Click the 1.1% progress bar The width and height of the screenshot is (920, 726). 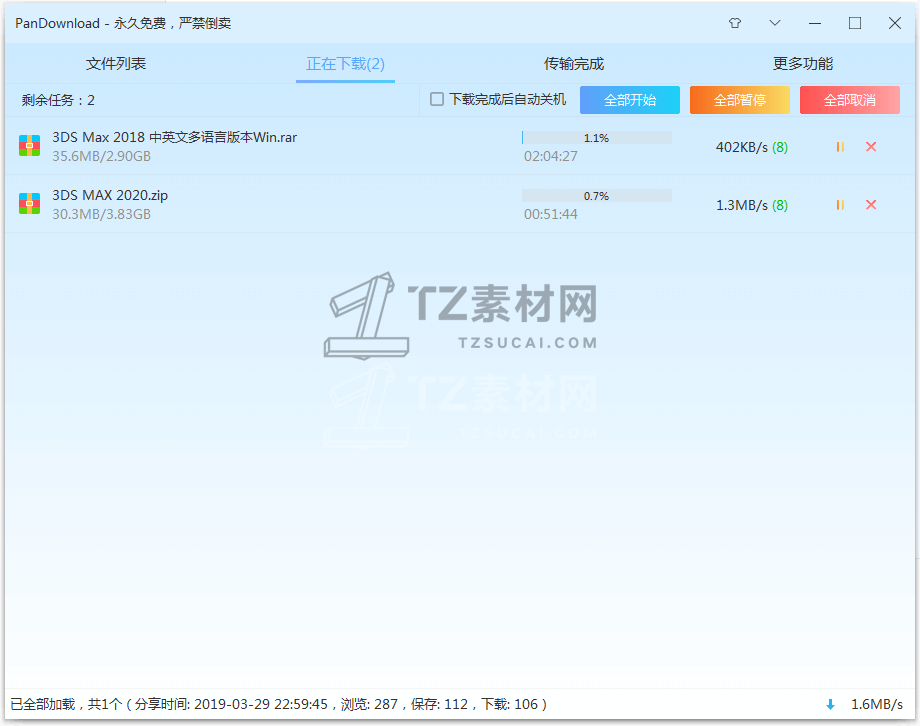tap(597, 138)
